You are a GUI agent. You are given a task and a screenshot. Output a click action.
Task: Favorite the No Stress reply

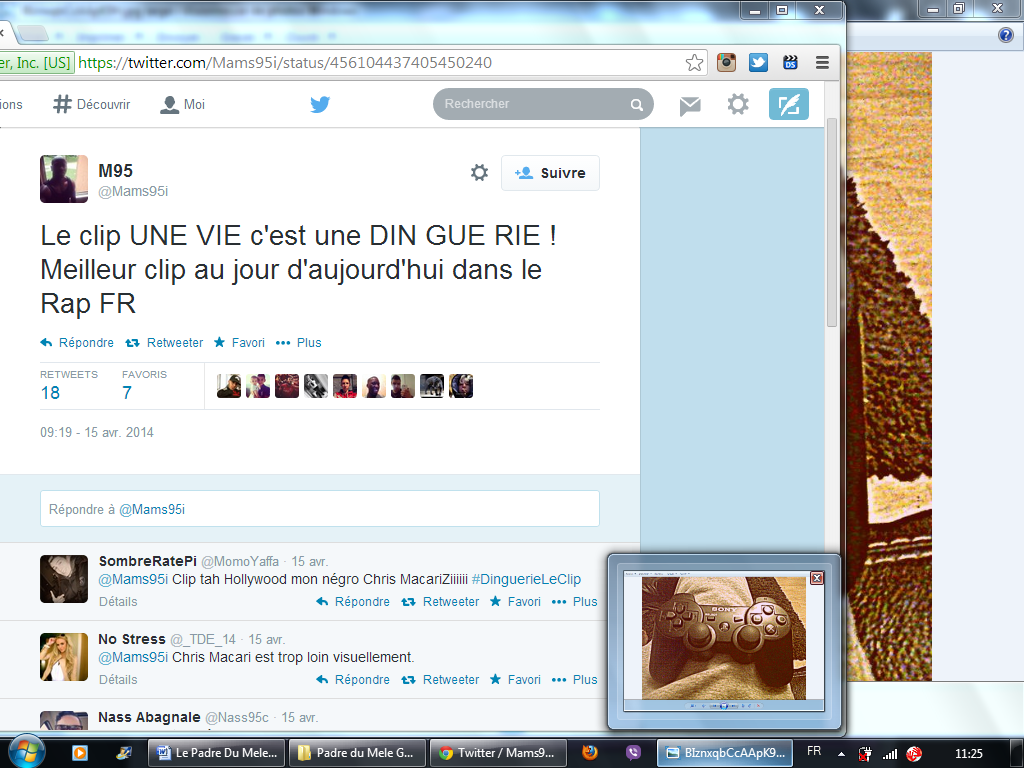(x=515, y=680)
